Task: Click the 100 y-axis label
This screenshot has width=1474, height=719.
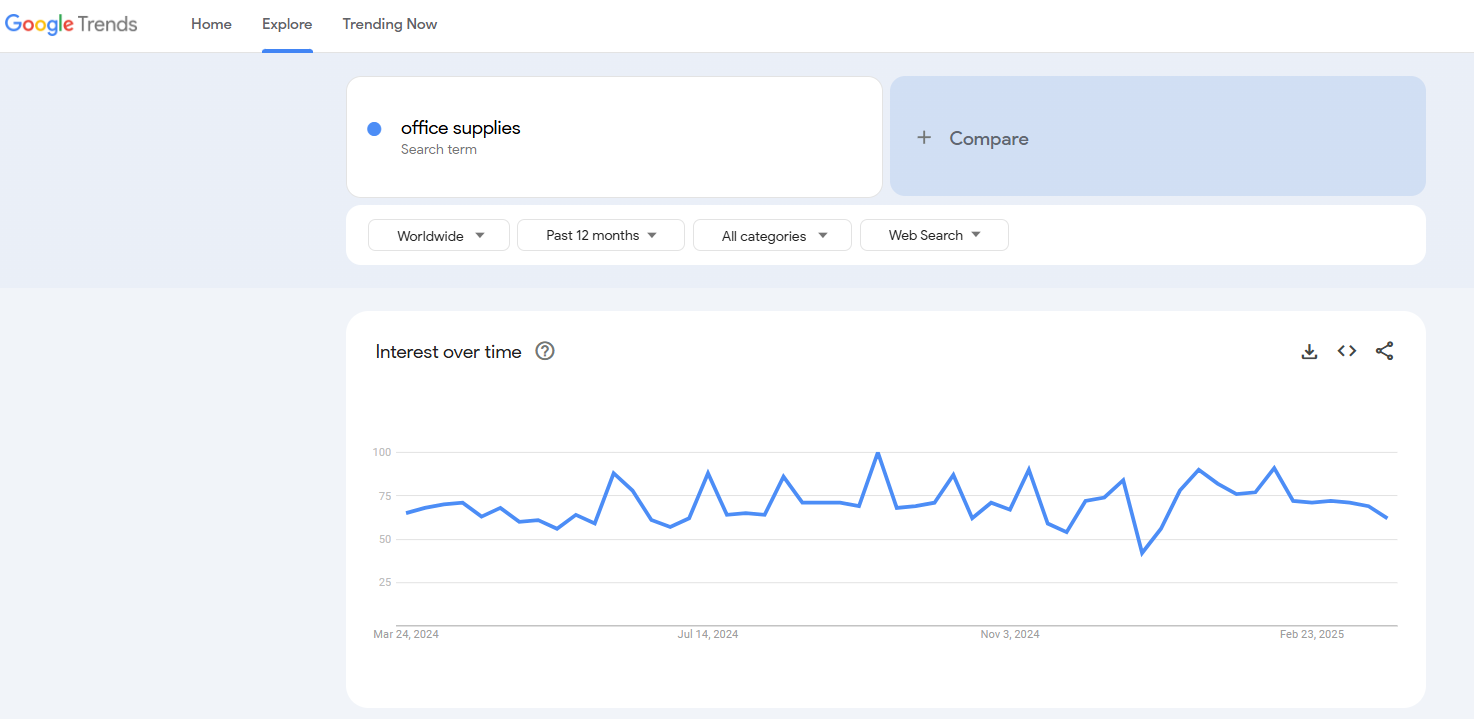Action: [x=382, y=452]
